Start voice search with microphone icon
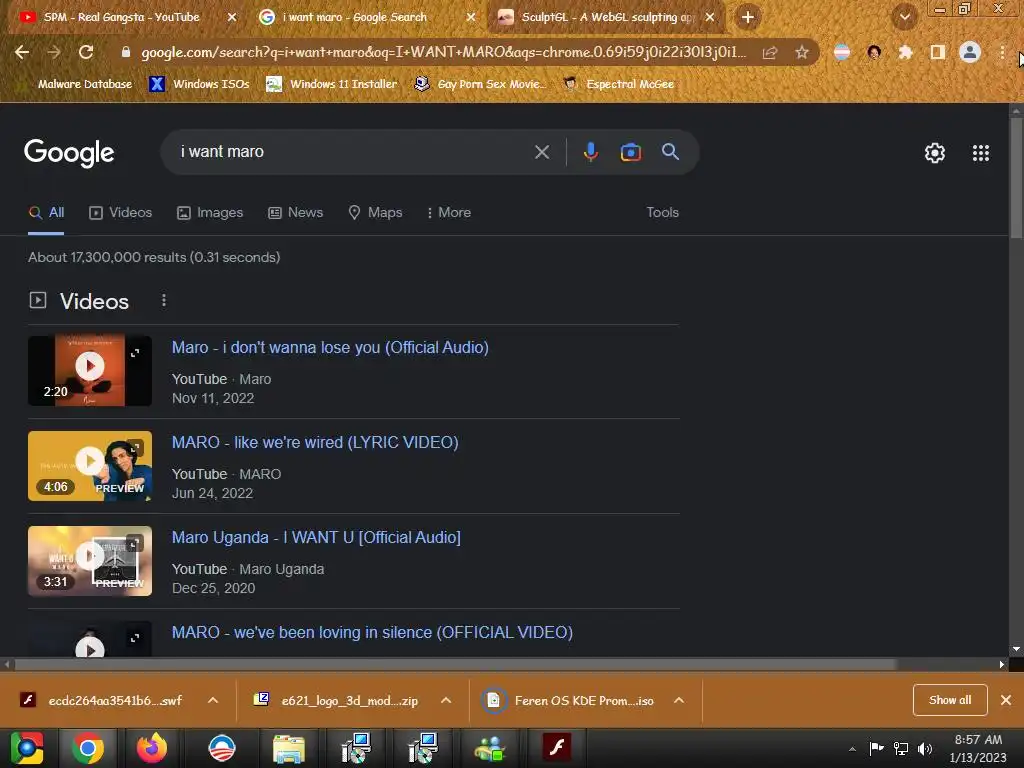The width and height of the screenshot is (1024, 768). click(590, 152)
